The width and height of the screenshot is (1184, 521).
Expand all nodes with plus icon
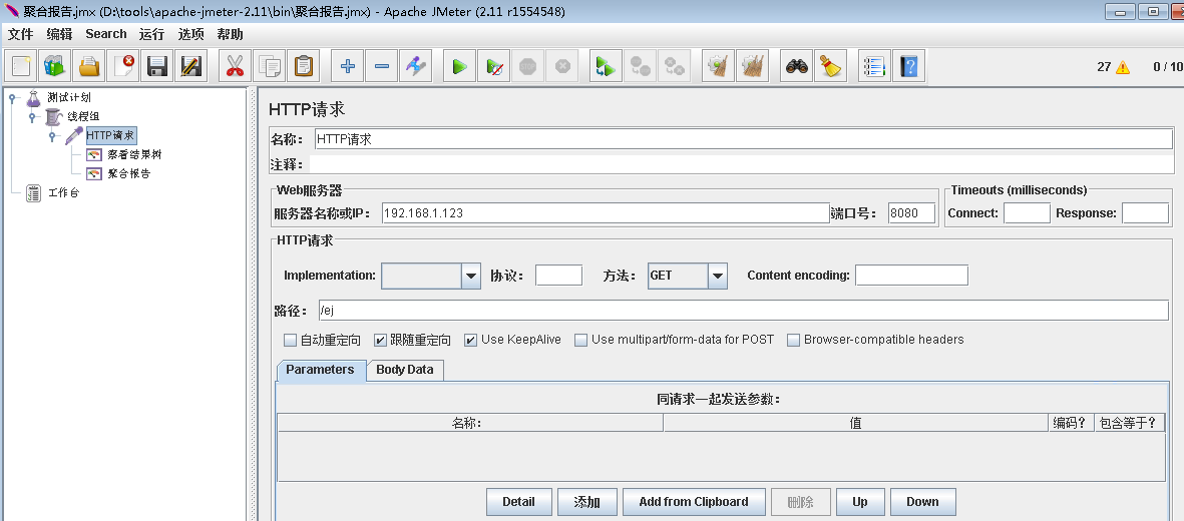point(347,66)
